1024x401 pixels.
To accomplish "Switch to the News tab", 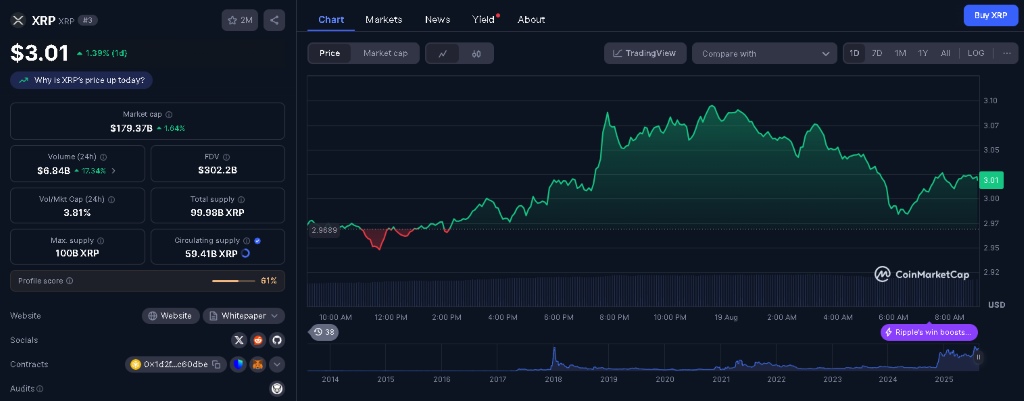I will click(437, 20).
